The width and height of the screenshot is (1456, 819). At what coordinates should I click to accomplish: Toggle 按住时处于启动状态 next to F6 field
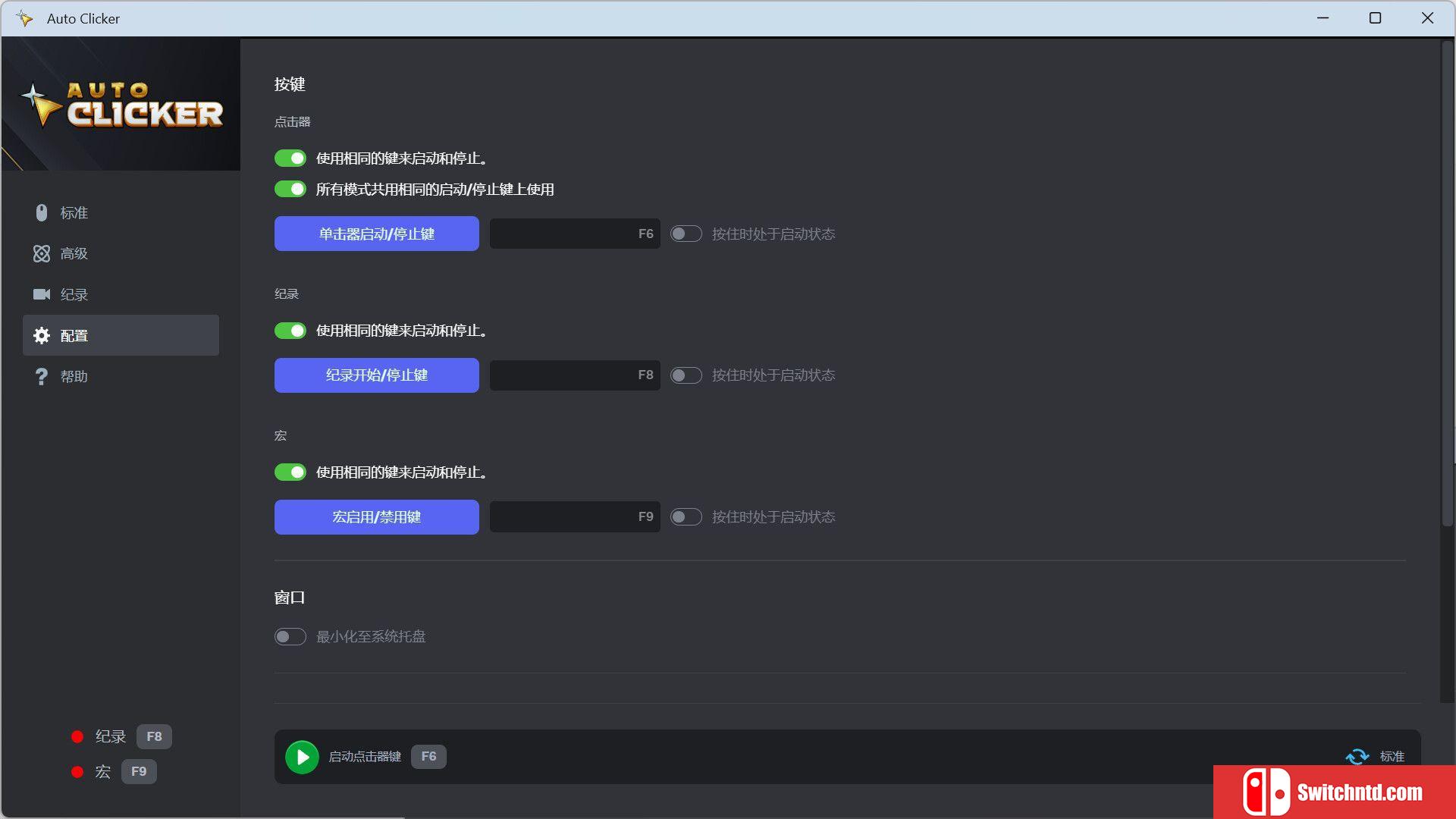(x=686, y=234)
